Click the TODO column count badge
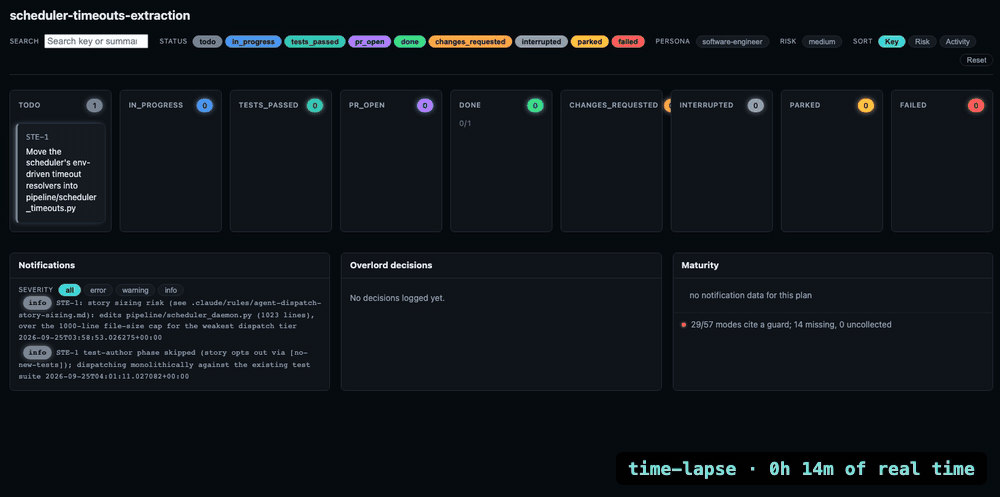Viewport: 1000px width, 497px height. pos(94,106)
